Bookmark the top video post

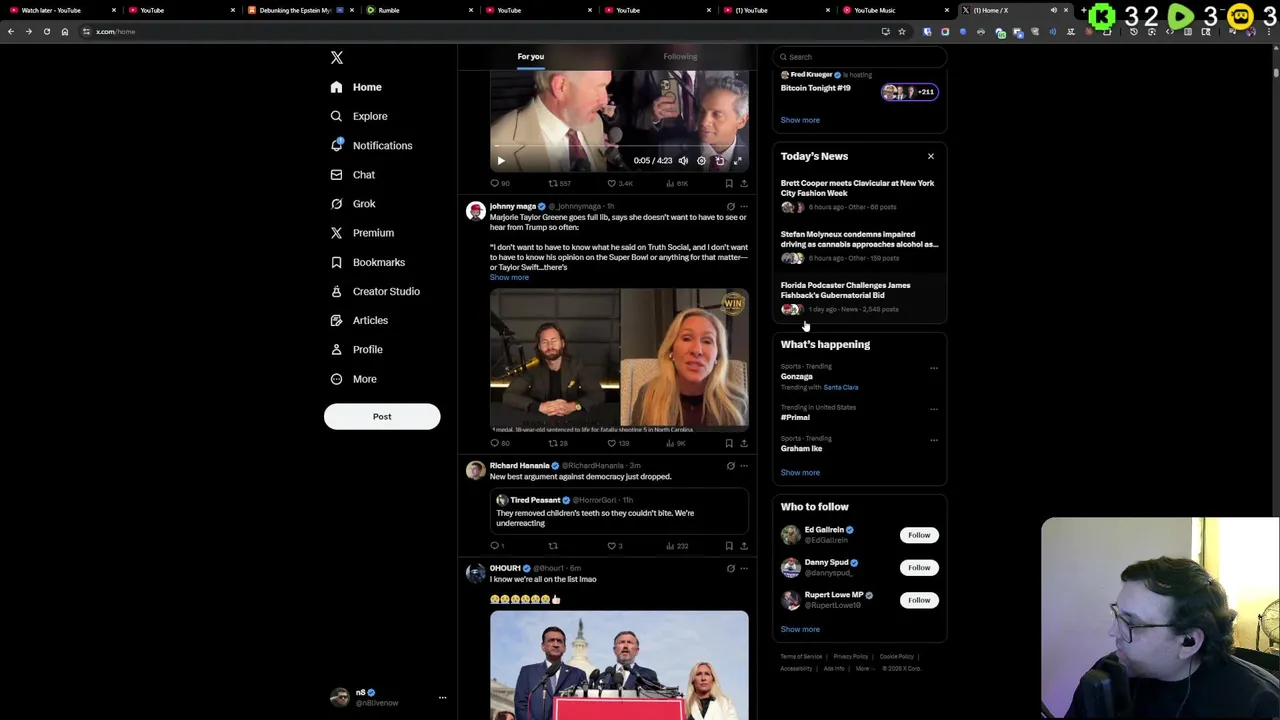729,183
